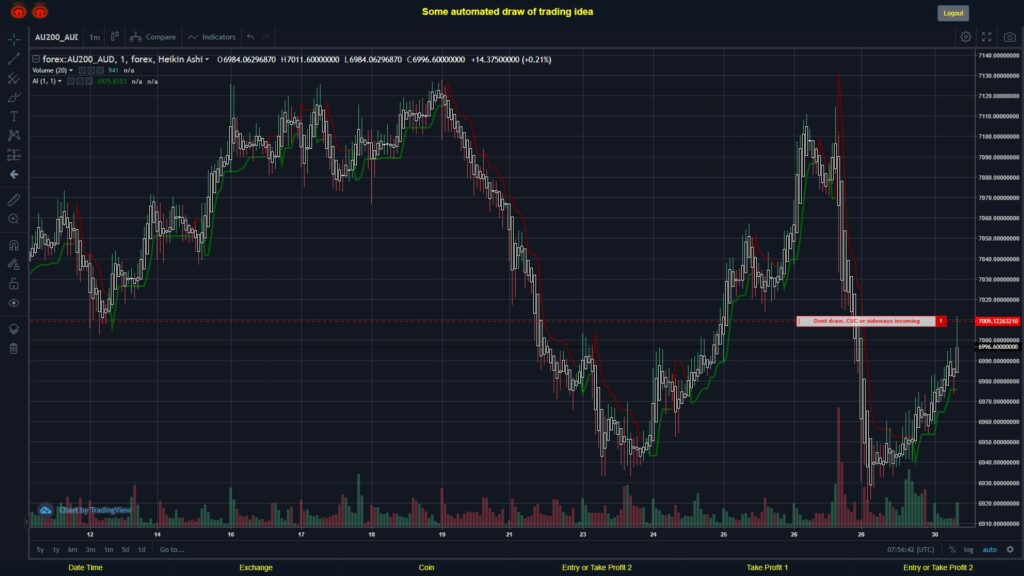1024x576 pixels.
Task: Set range to 6m
Action: [x=72, y=550]
